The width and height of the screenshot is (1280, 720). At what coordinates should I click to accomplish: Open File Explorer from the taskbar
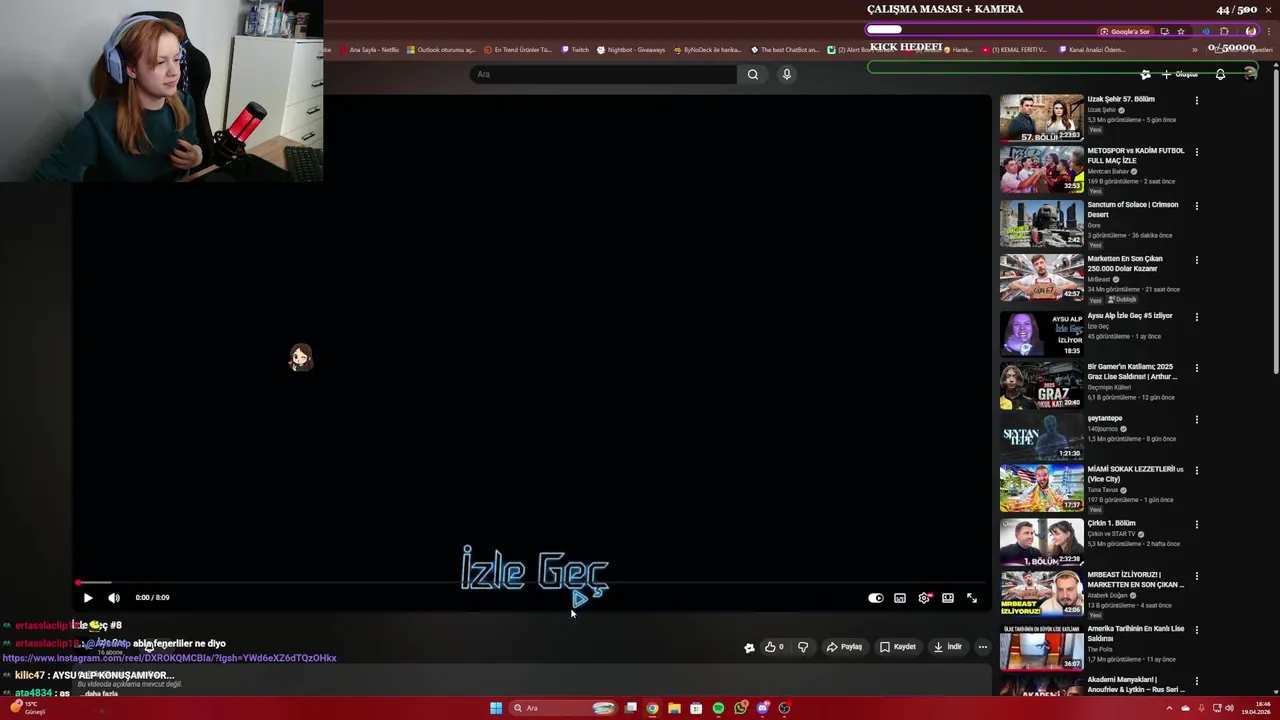(x=674, y=708)
